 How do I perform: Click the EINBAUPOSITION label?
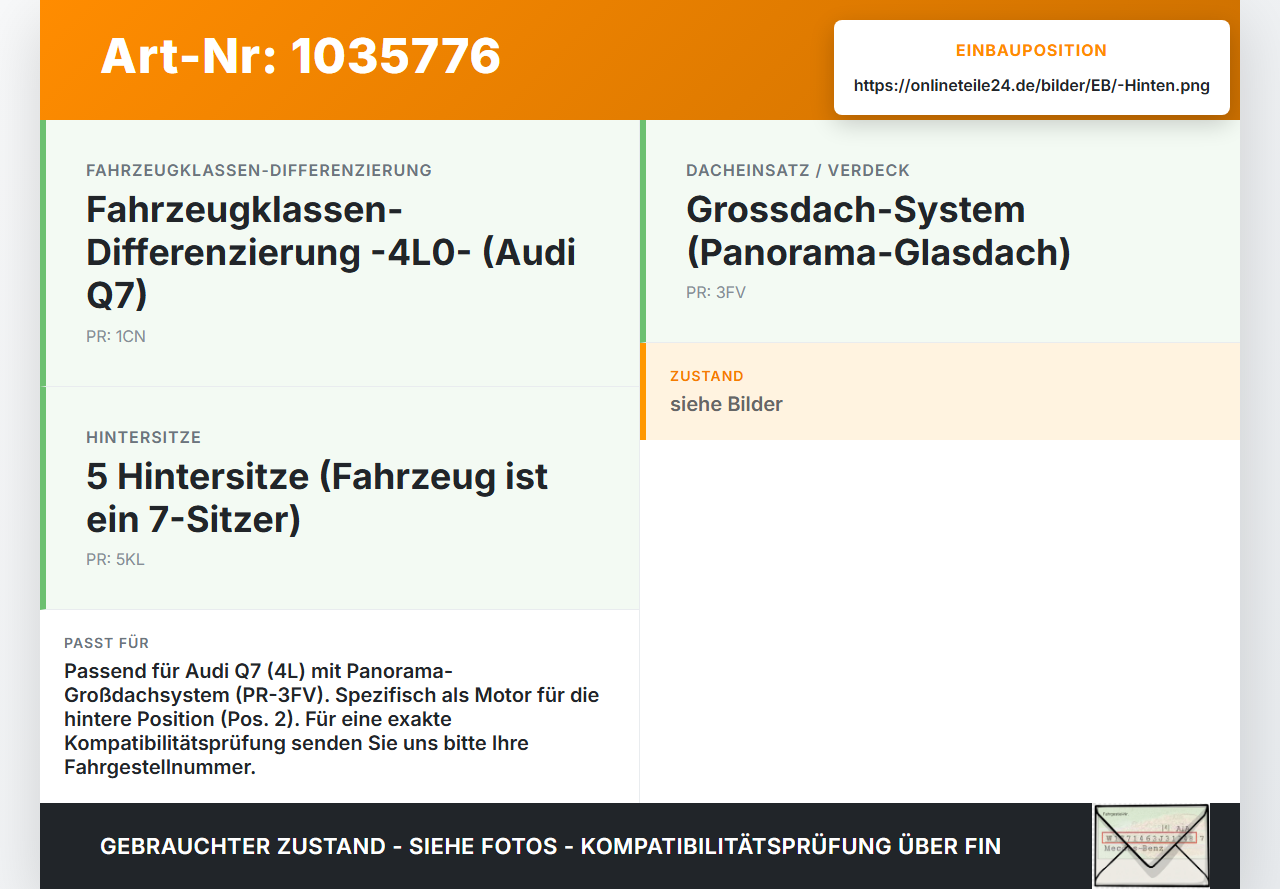click(x=1032, y=51)
